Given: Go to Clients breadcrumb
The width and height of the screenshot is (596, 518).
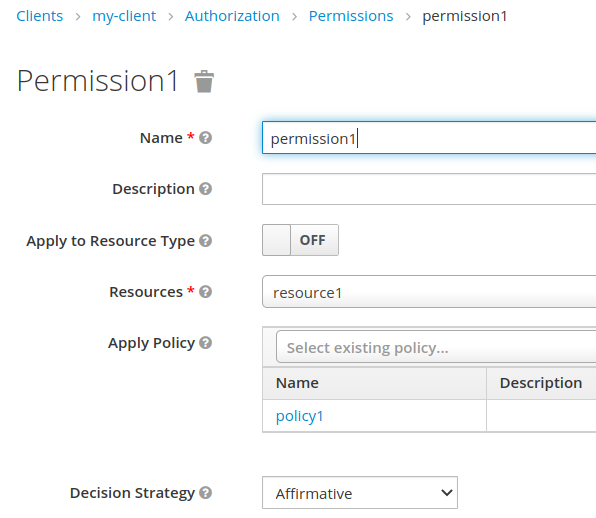Looking at the screenshot, I should point(40,16).
